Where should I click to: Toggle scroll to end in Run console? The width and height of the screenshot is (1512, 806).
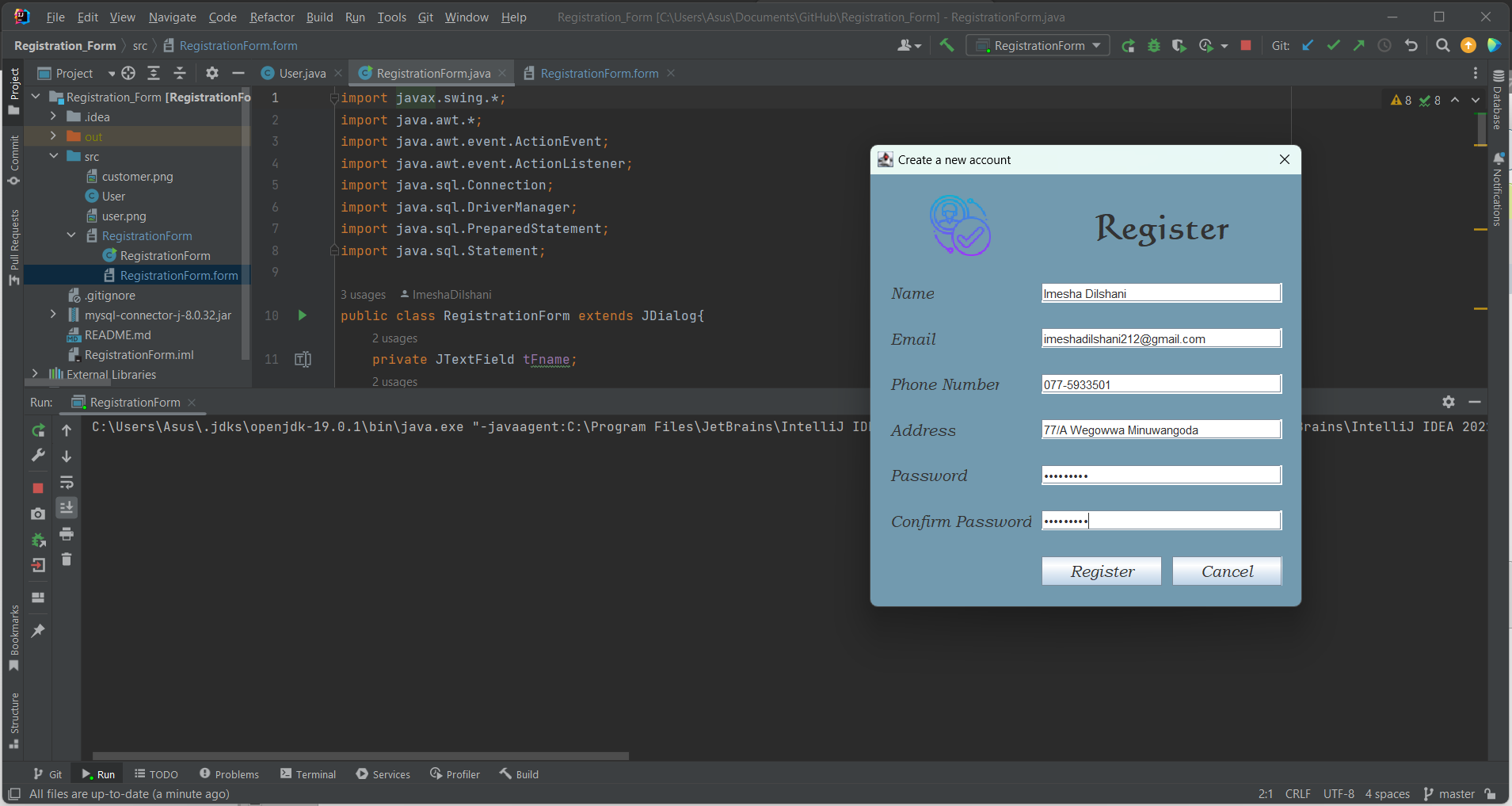(67, 507)
